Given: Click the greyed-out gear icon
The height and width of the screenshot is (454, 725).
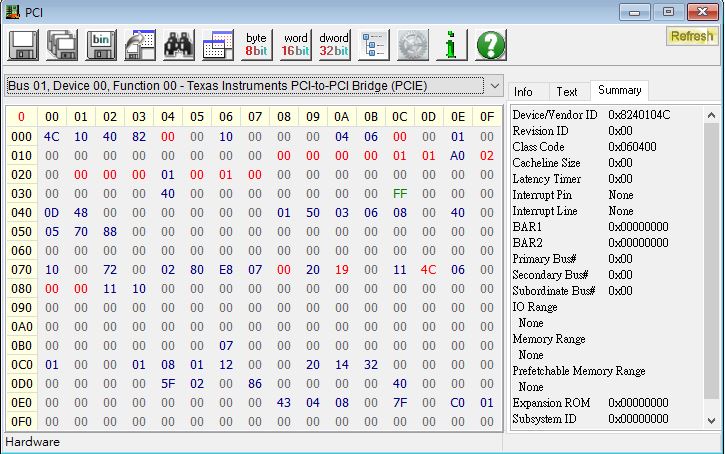Looking at the screenshot, I should 413,45.
